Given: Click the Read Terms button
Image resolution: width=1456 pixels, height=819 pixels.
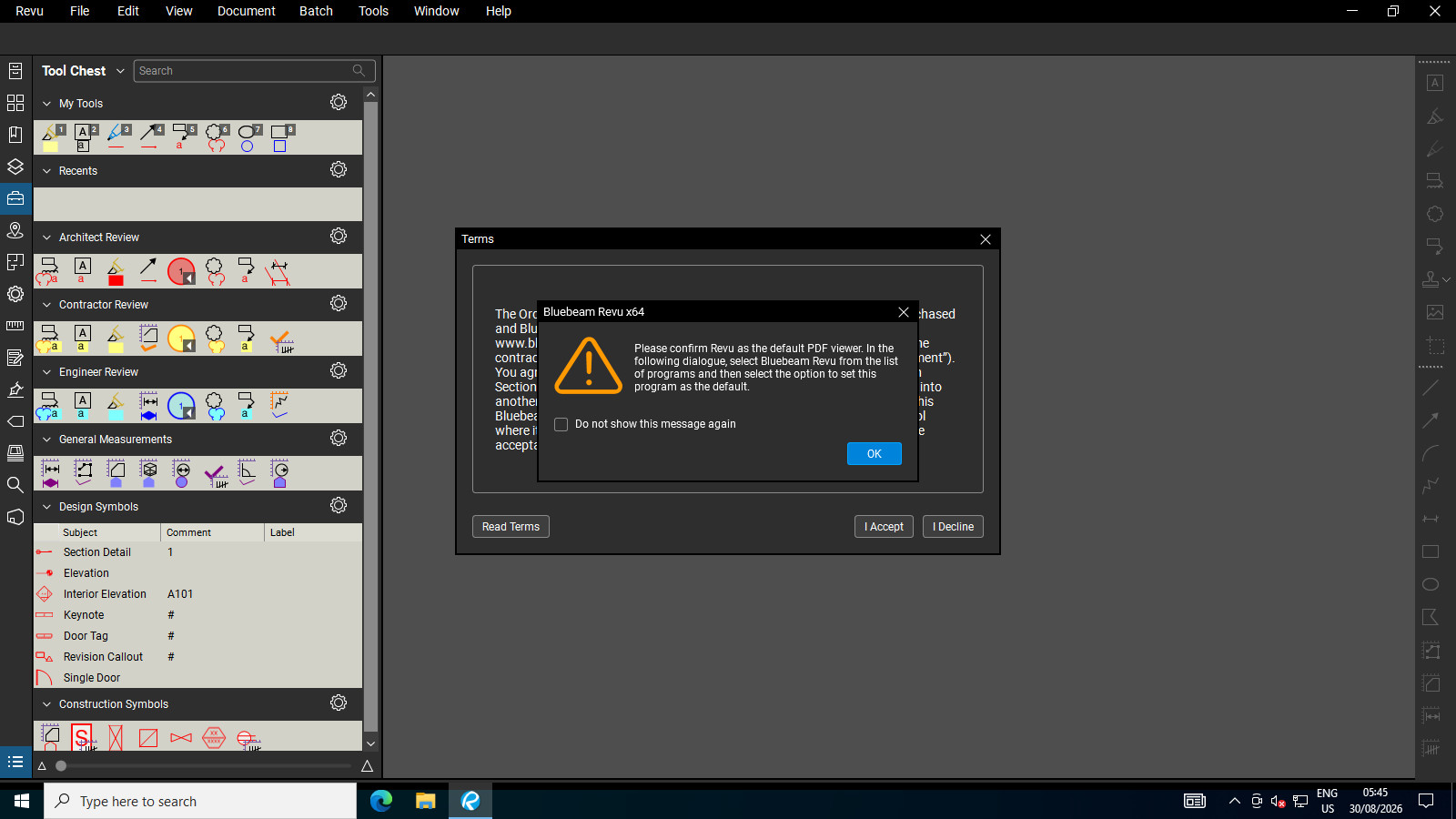Looking at the screenshot, I should click(x=511, y=527).
